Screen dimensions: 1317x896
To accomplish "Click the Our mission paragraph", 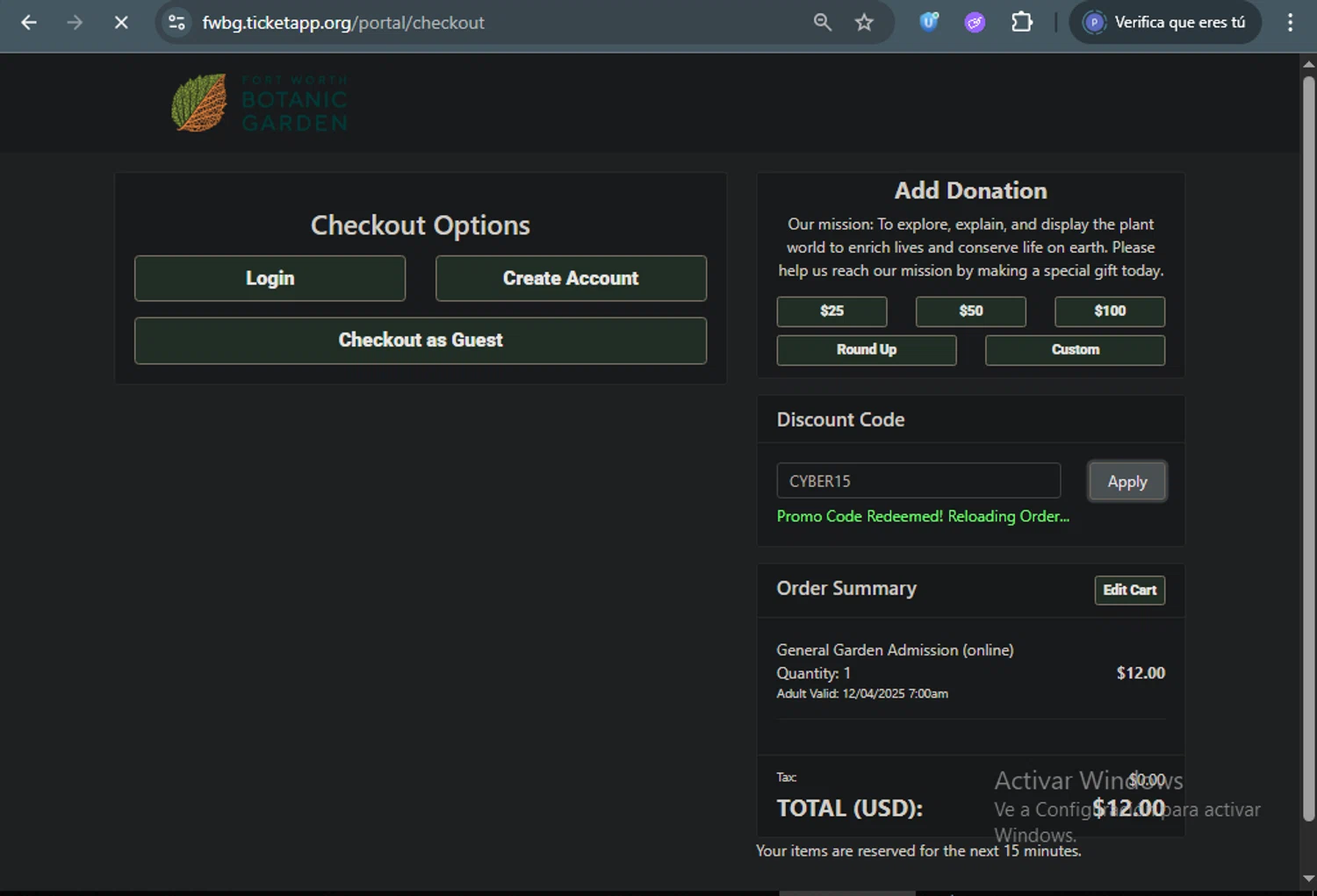I will 970,247.
